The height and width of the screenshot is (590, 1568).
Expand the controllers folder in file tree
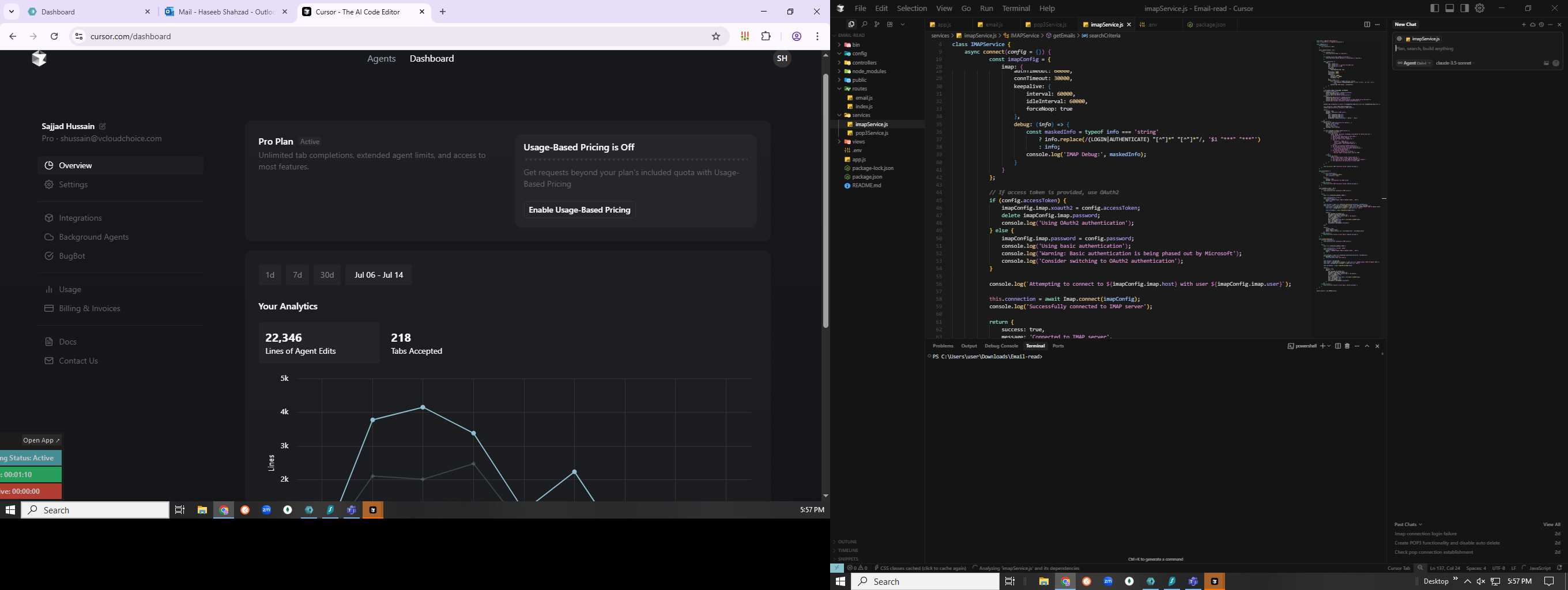[x=878, y=63]
